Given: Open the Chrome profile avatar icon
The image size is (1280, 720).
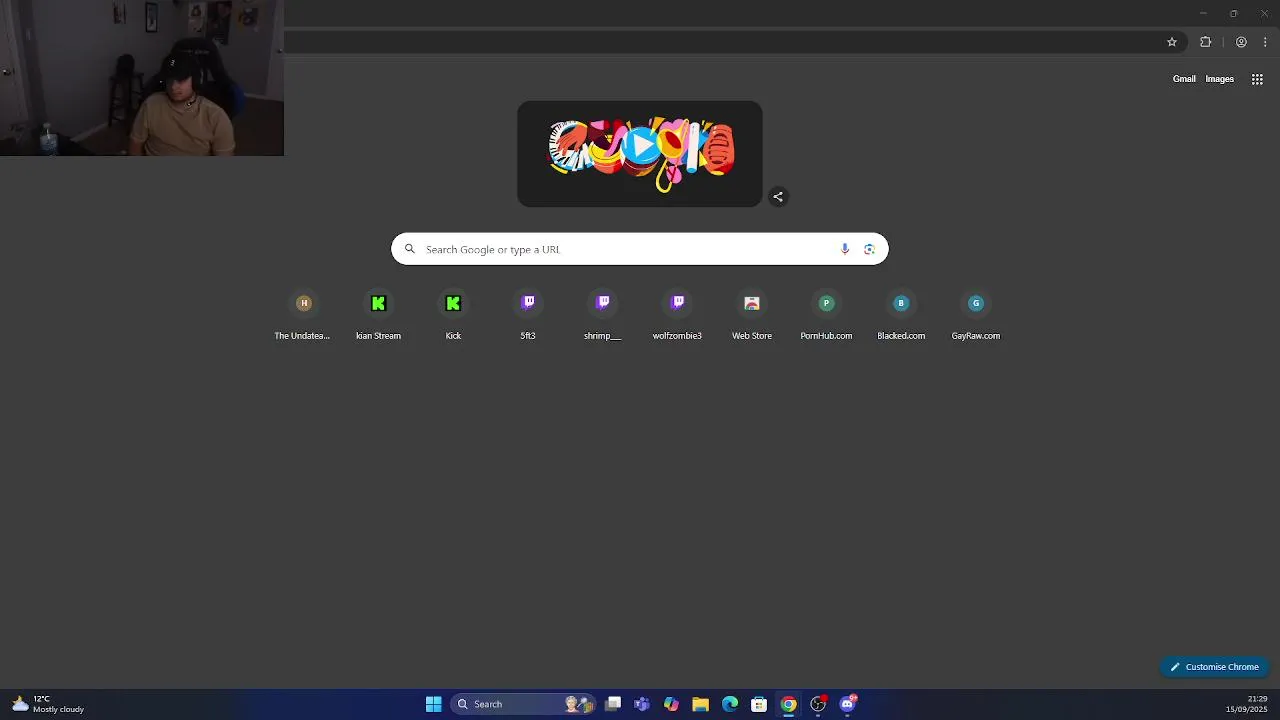Looking at the screenshot, I should point(1241,42).
